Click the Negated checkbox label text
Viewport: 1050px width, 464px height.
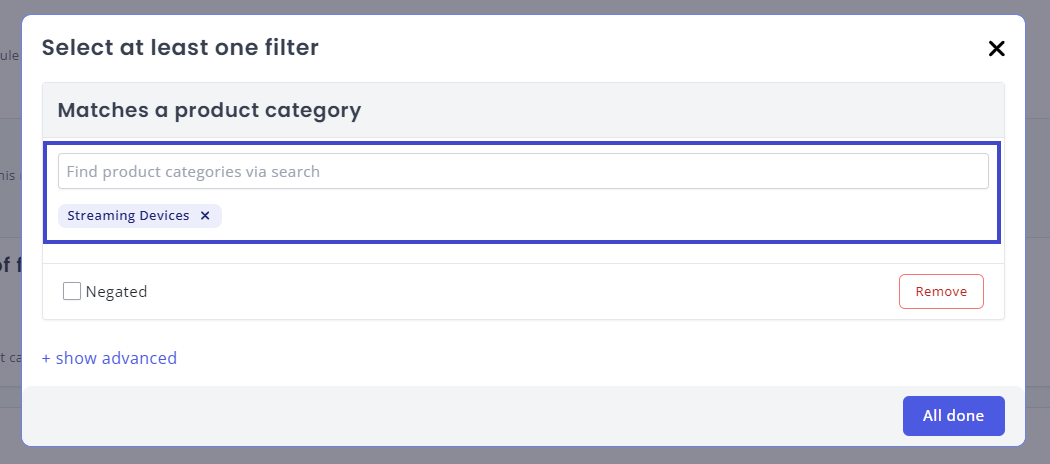(x=116, y=292)
